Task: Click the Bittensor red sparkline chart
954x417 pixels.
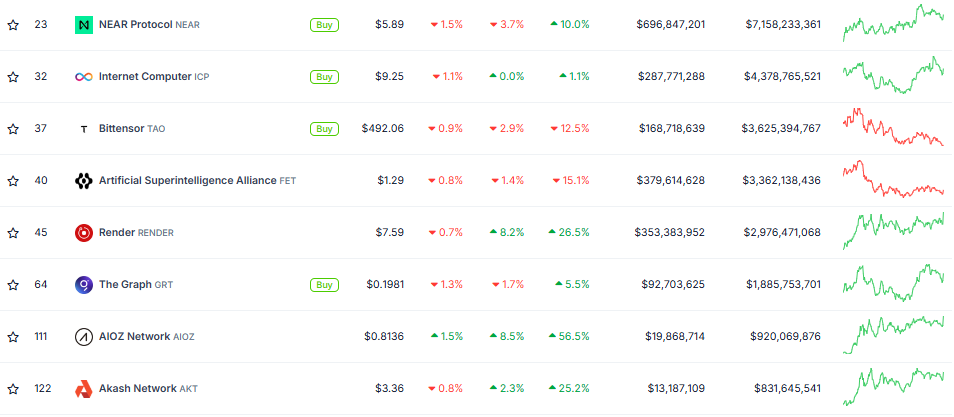Action: point(893,127)
